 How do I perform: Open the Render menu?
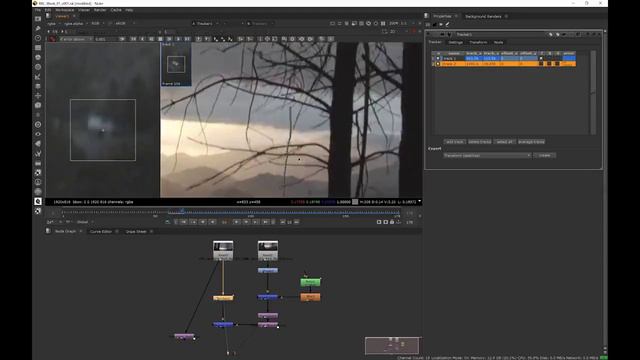(x=100, y=10)
